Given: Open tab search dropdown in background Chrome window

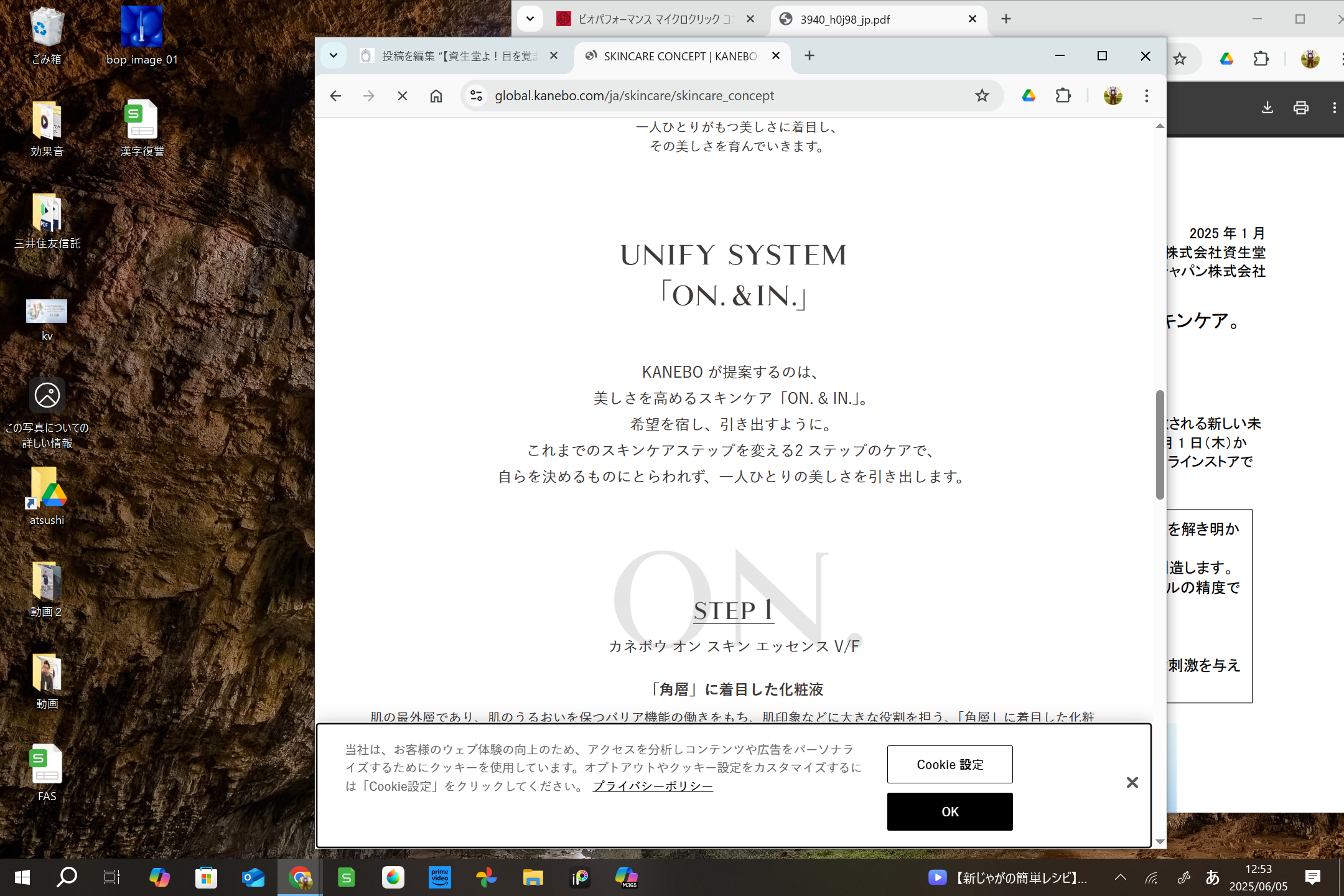Looking at the screenshot, I should point(530,19).
